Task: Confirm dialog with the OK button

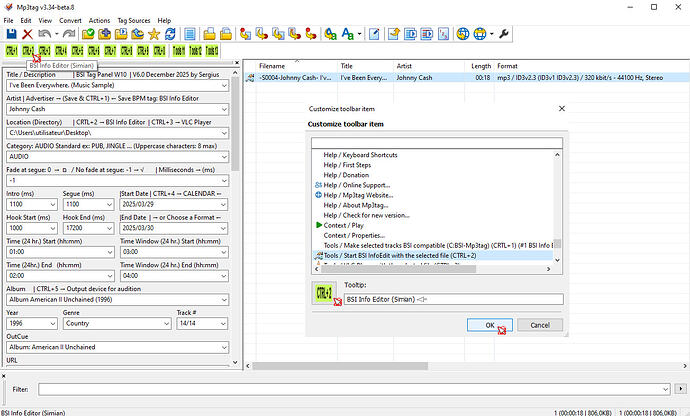Action: click(x=490, y=325)
